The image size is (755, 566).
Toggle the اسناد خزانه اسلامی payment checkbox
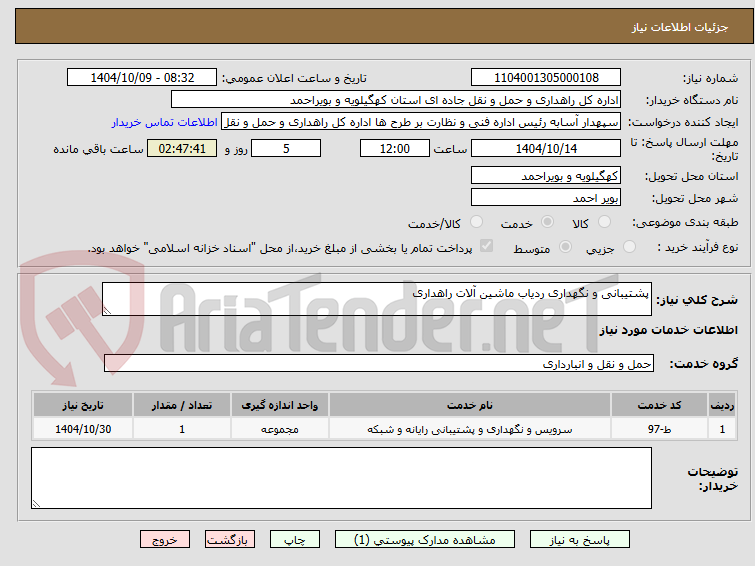pyautogui.click(x=487, y=246)
